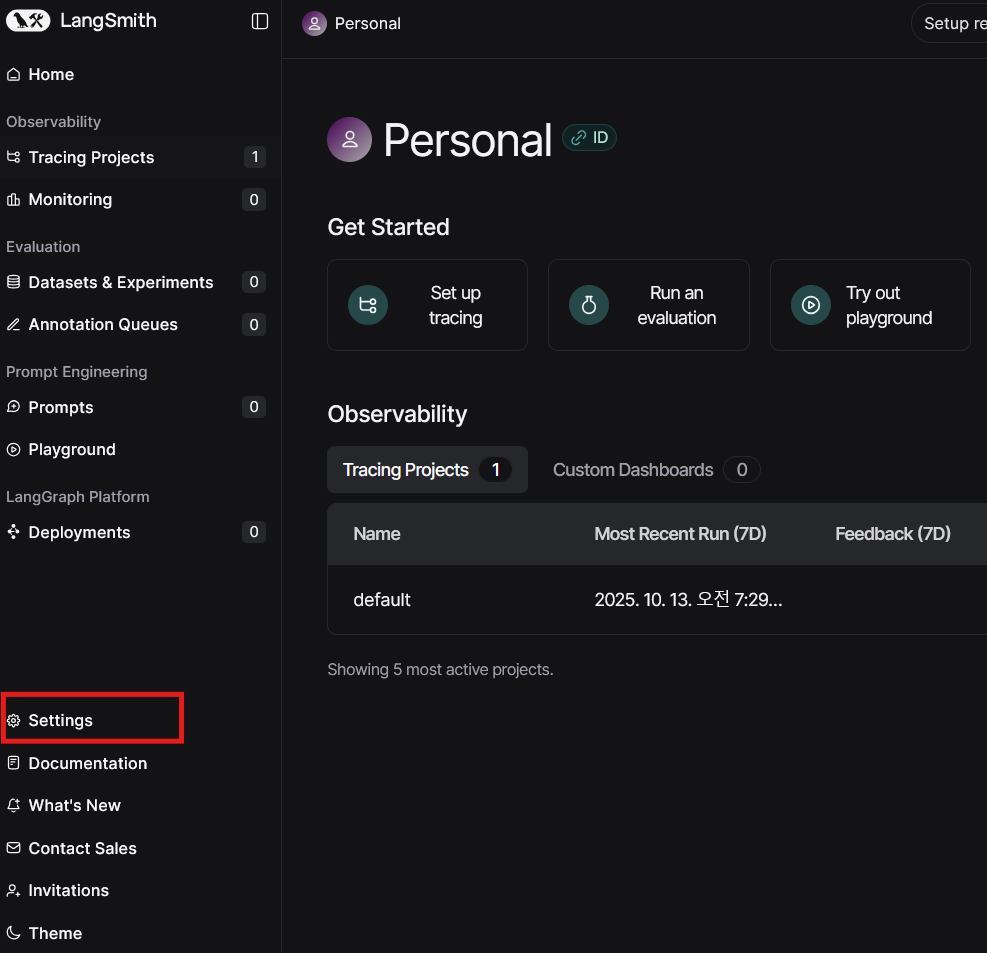Collapse the sidebar with the panel toggle icon
The image size is (987, 953).
click(x=260, y=21)
